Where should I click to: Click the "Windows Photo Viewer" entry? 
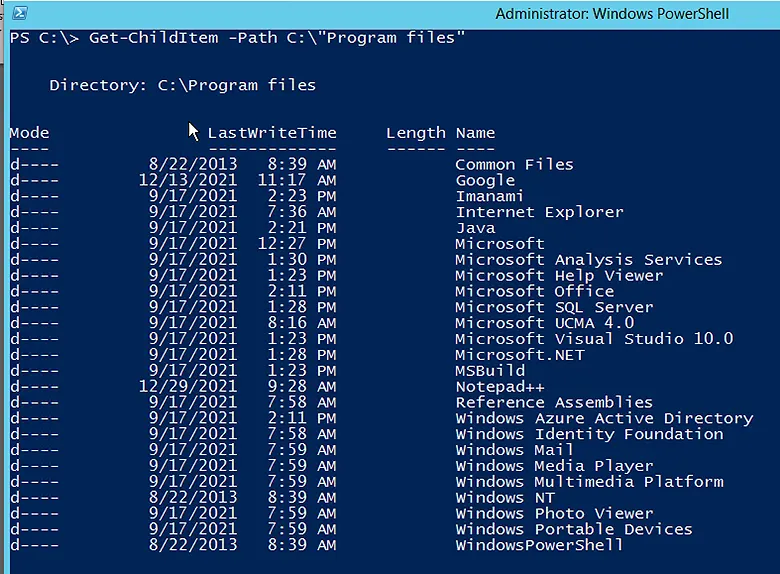(554, 513)
